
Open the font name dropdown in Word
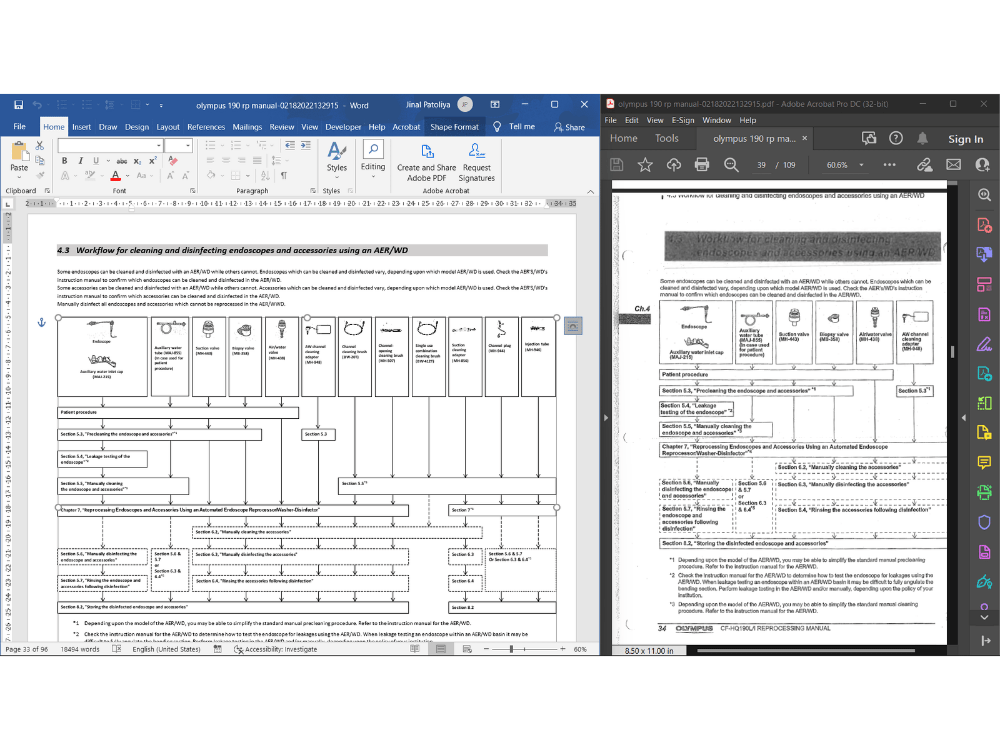click(x=159, y=145)
